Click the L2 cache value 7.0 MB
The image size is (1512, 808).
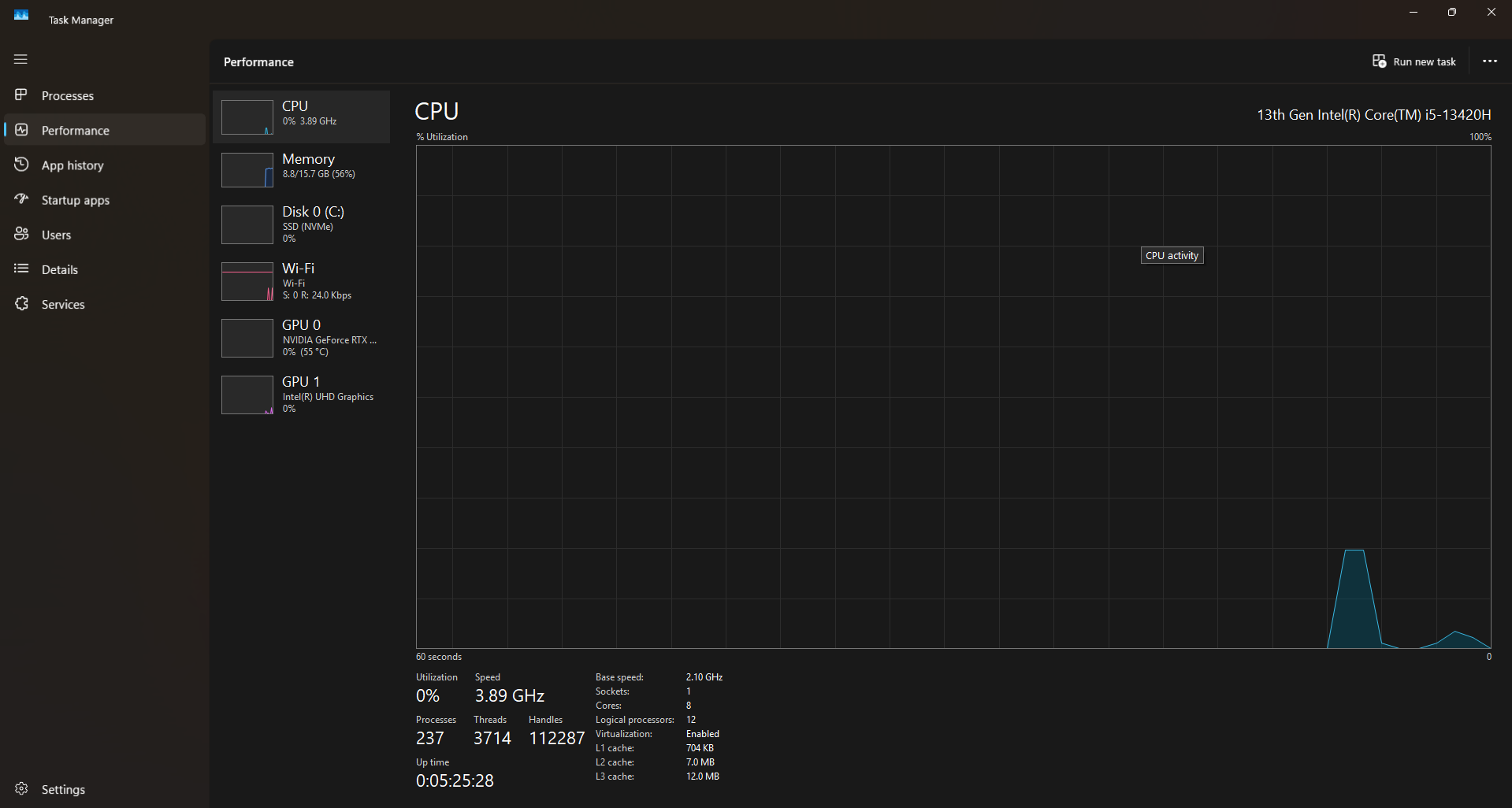pos(700,762)
